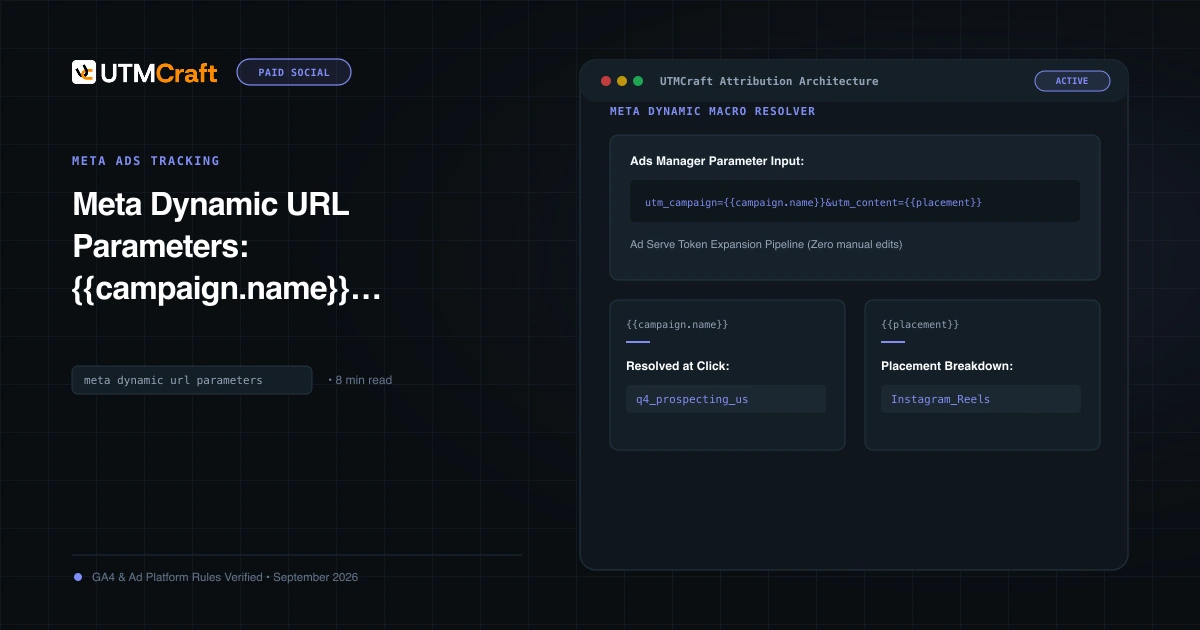This screenshot has height=630, width=1200.
Task: Click the utm_campaign parameter code field
Action: 855,201
